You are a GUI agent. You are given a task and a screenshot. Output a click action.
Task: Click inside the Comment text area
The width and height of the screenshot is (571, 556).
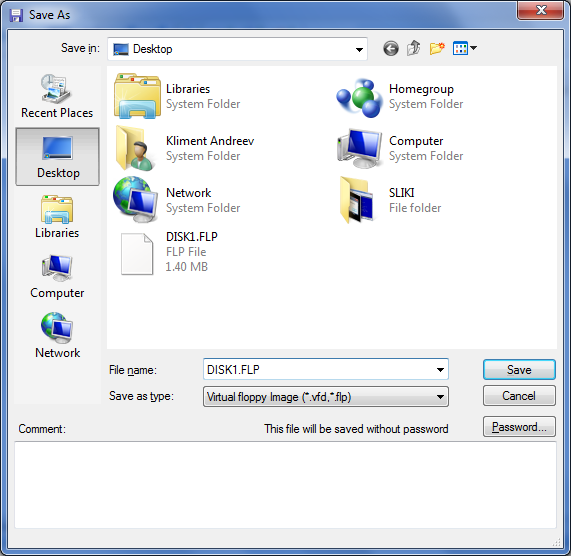pyautogui.click(x=285, y=485)
